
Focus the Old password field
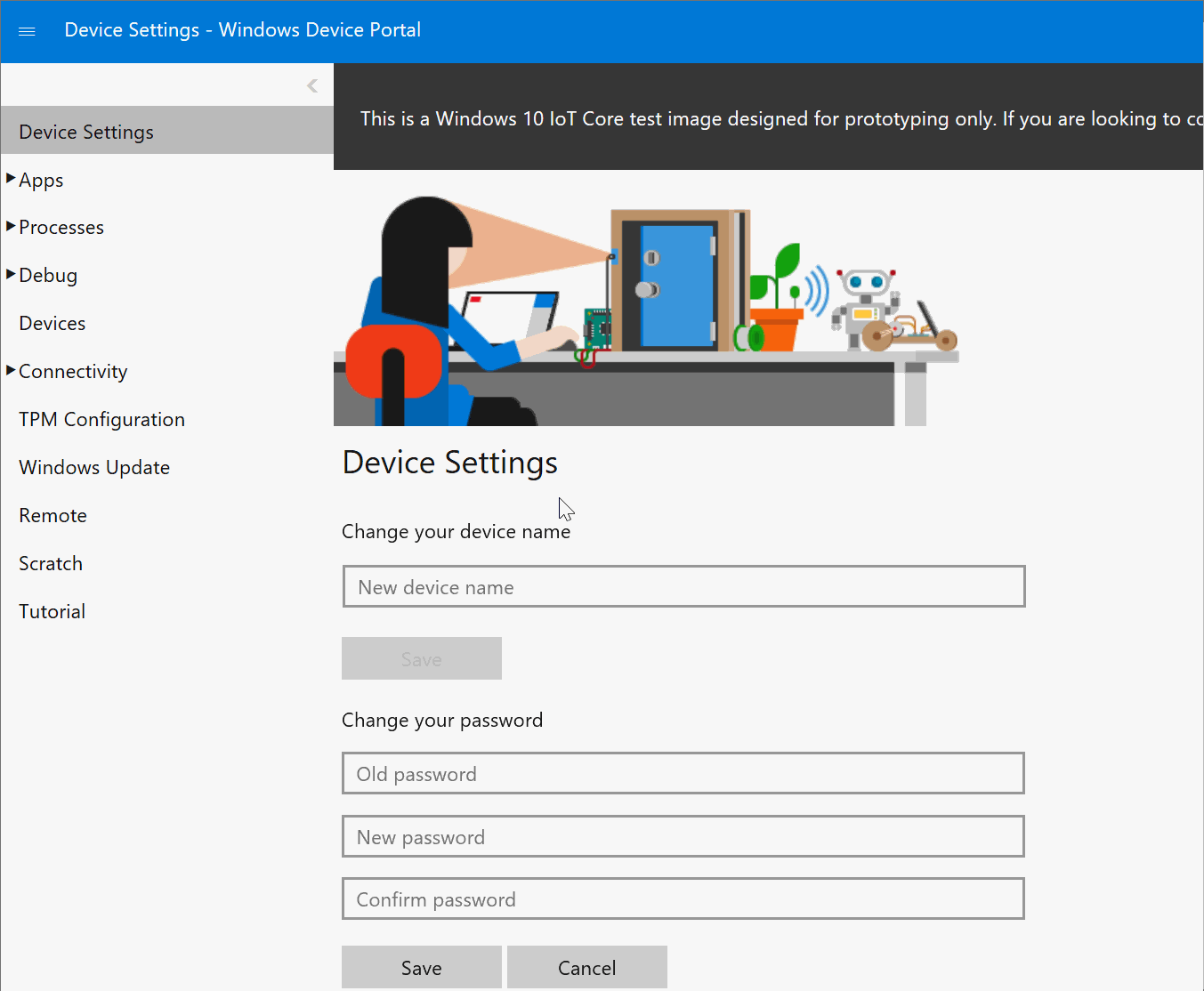click(x=683, y=774)
